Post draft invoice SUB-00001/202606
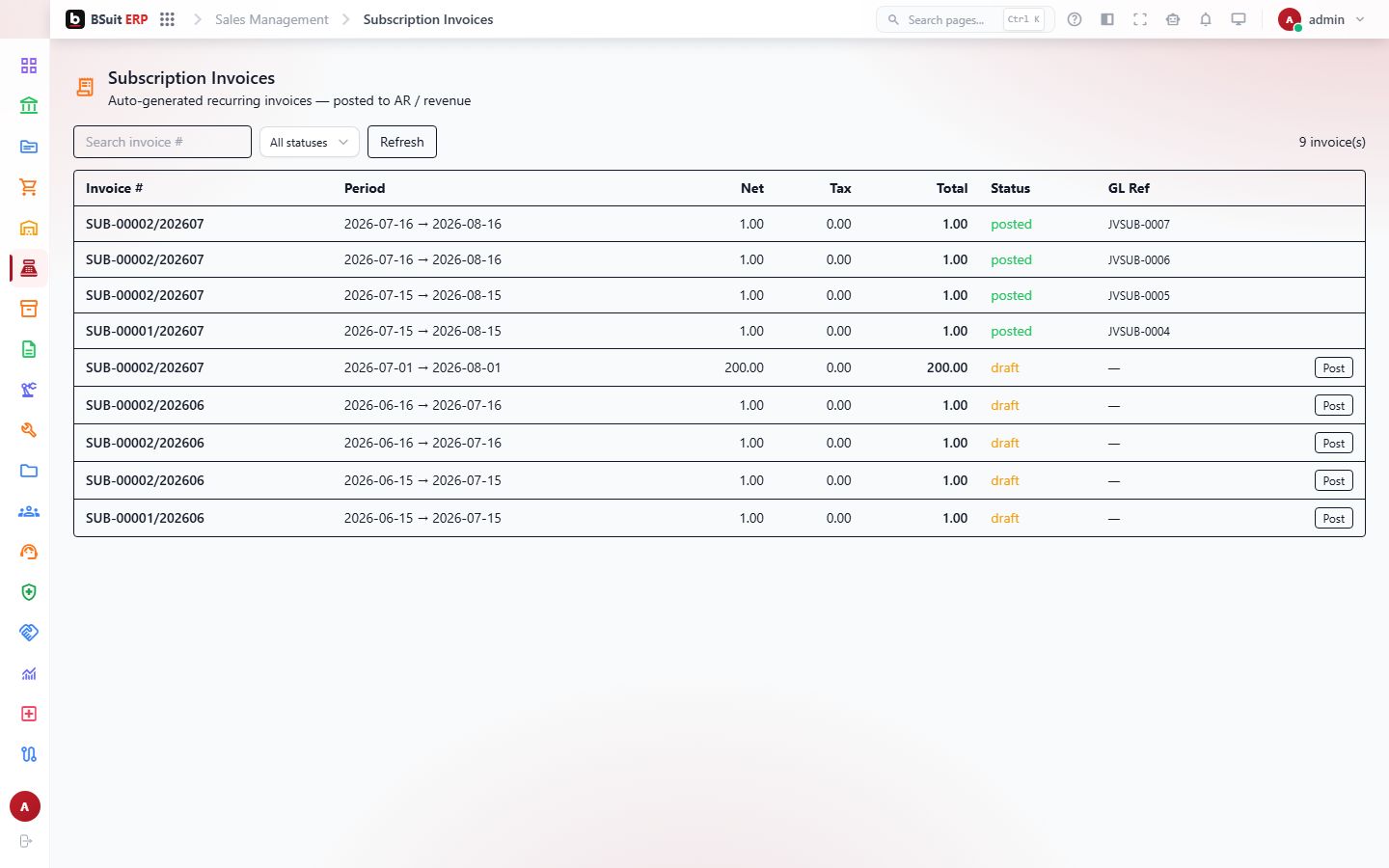The width and height of the screenshot is (1389, 868). [1334, 518]
